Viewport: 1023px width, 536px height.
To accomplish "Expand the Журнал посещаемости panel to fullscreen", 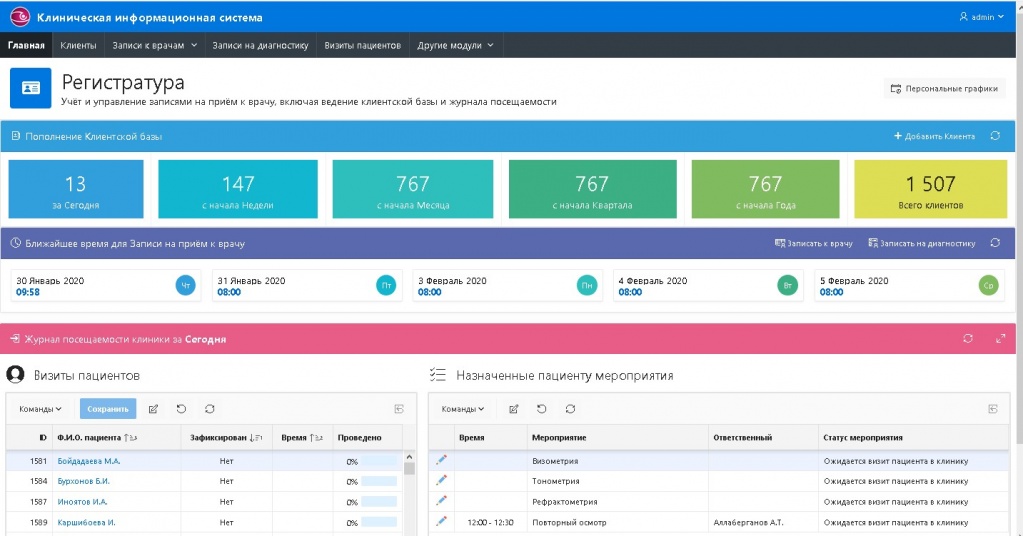I will click(x=1000, y=339).
